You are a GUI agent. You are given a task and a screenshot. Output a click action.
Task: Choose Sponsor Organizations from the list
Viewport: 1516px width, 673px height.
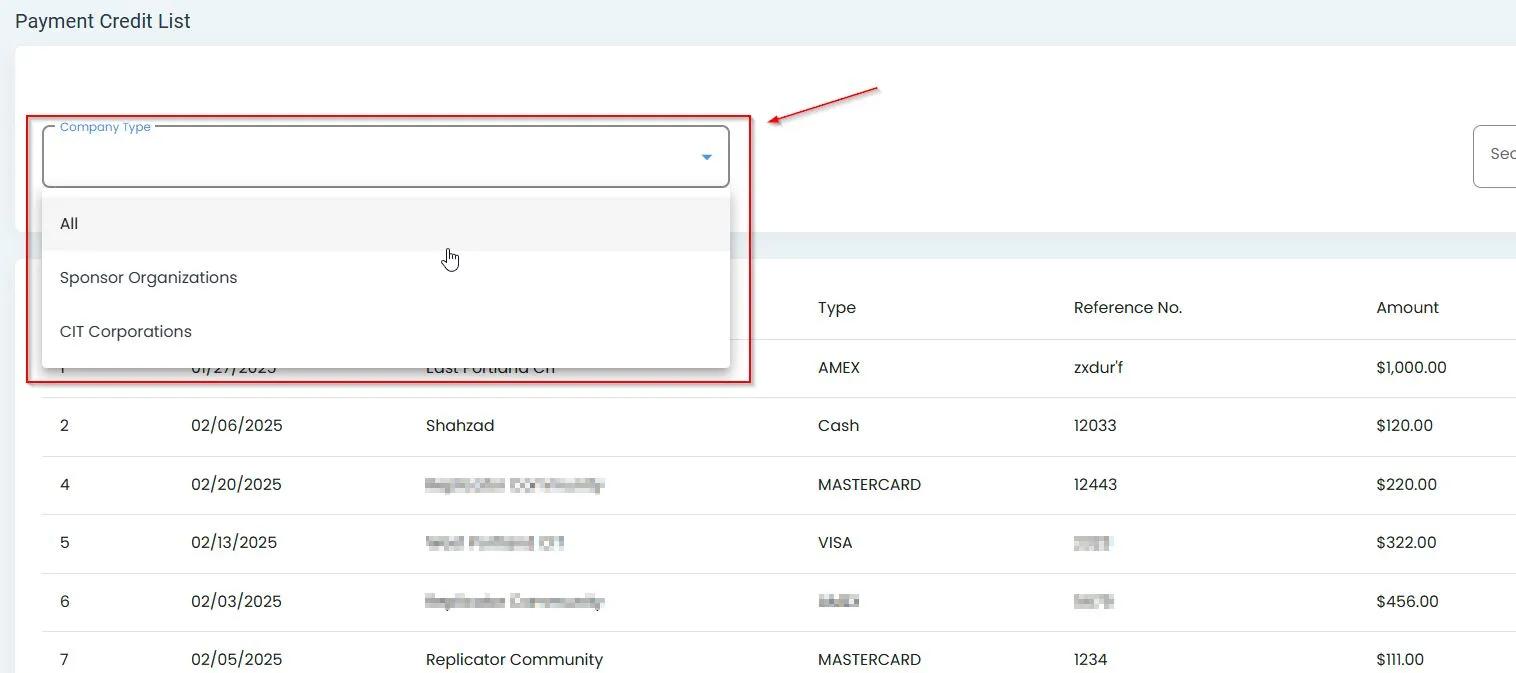click(148, 278)
